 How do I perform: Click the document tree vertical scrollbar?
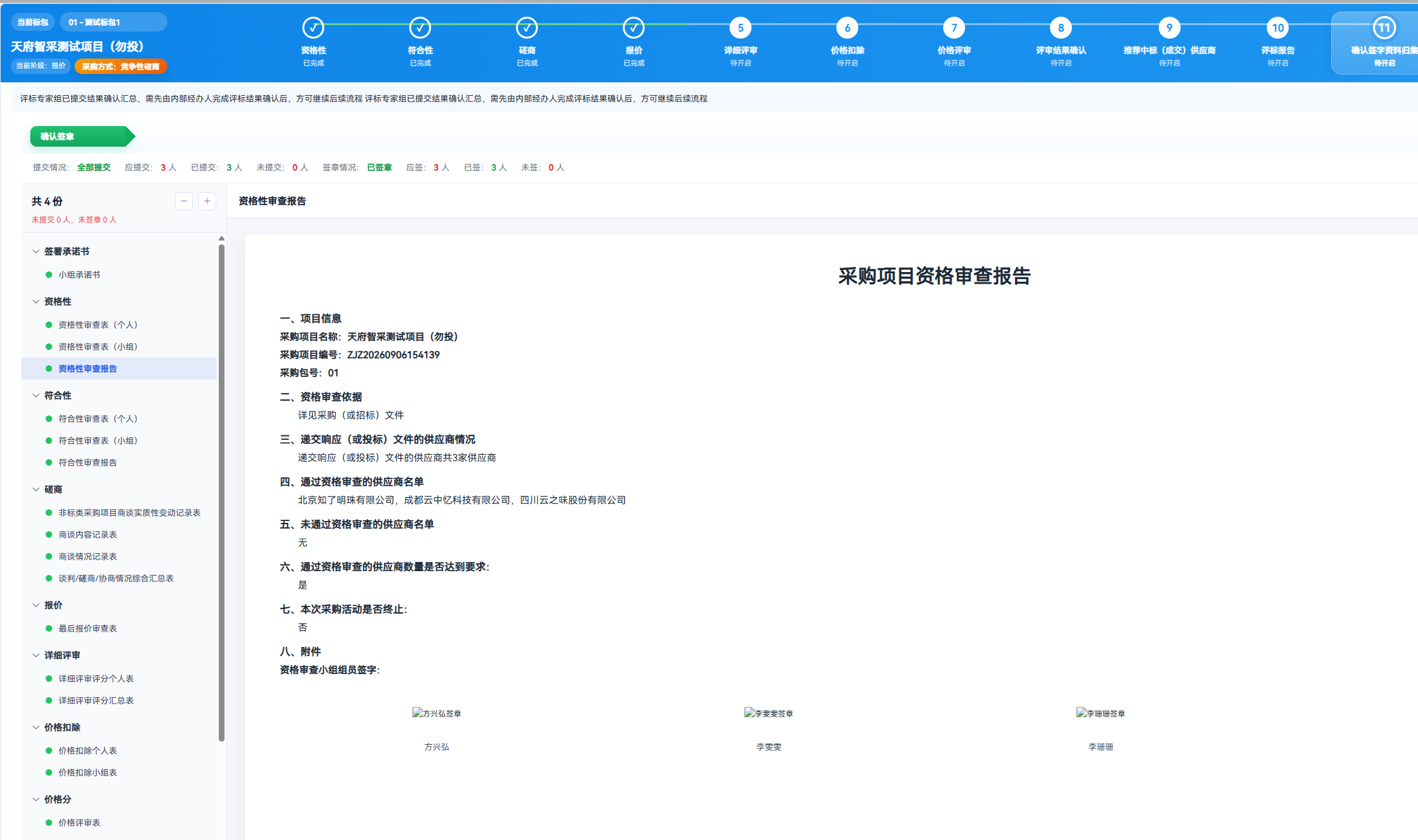pos(221,493)
